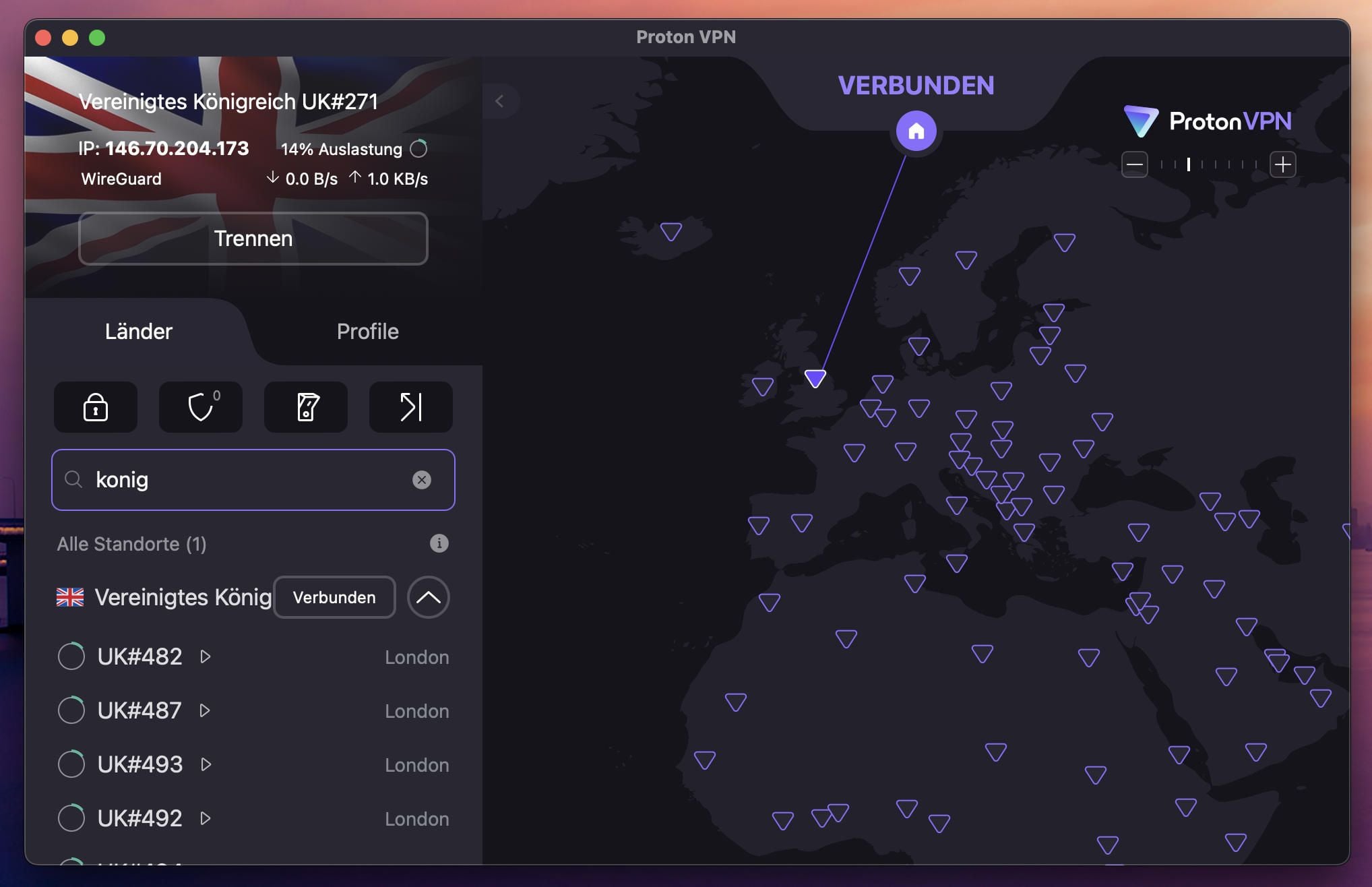The image size is (1372, 887).
Task: Open the Alle Standorte info icon
Action: click(439, 543)
